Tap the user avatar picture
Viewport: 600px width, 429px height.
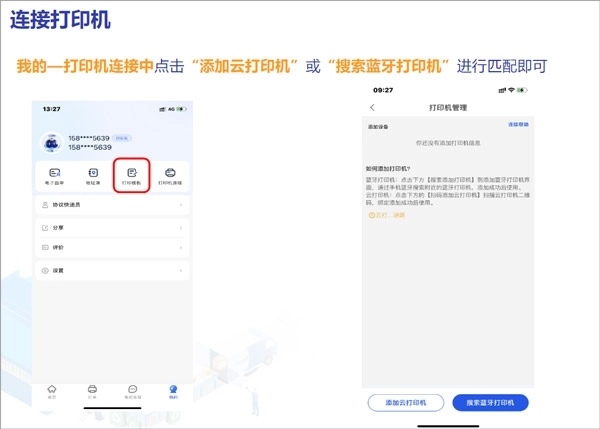(52, 142)
